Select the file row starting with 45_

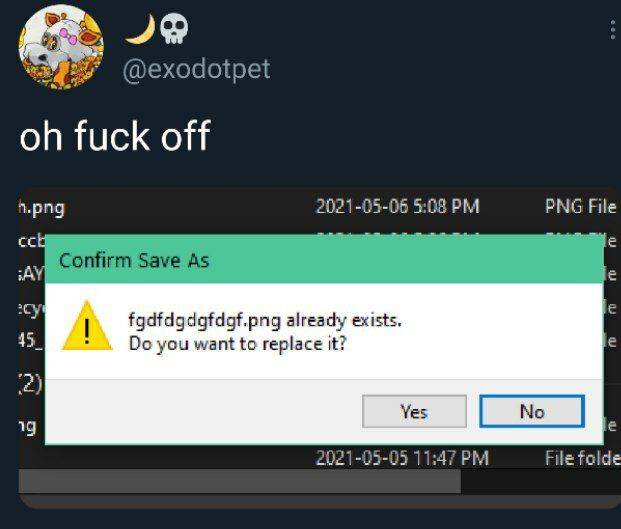(x=31, y=341)
